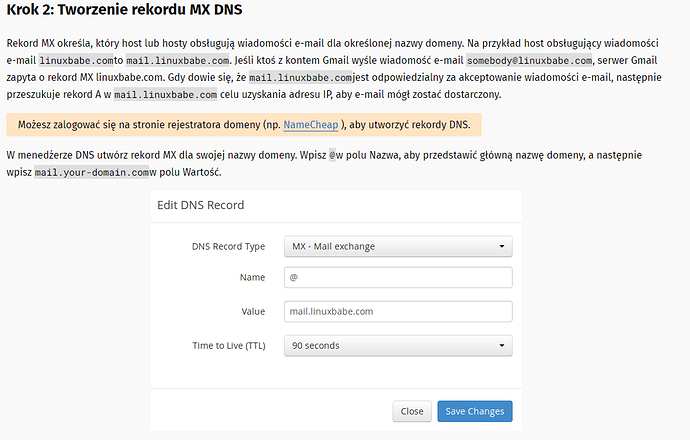Viewport: 690px width, 440px height.
Task: Click the "Name" field label
Action: [x=252, y=278]
